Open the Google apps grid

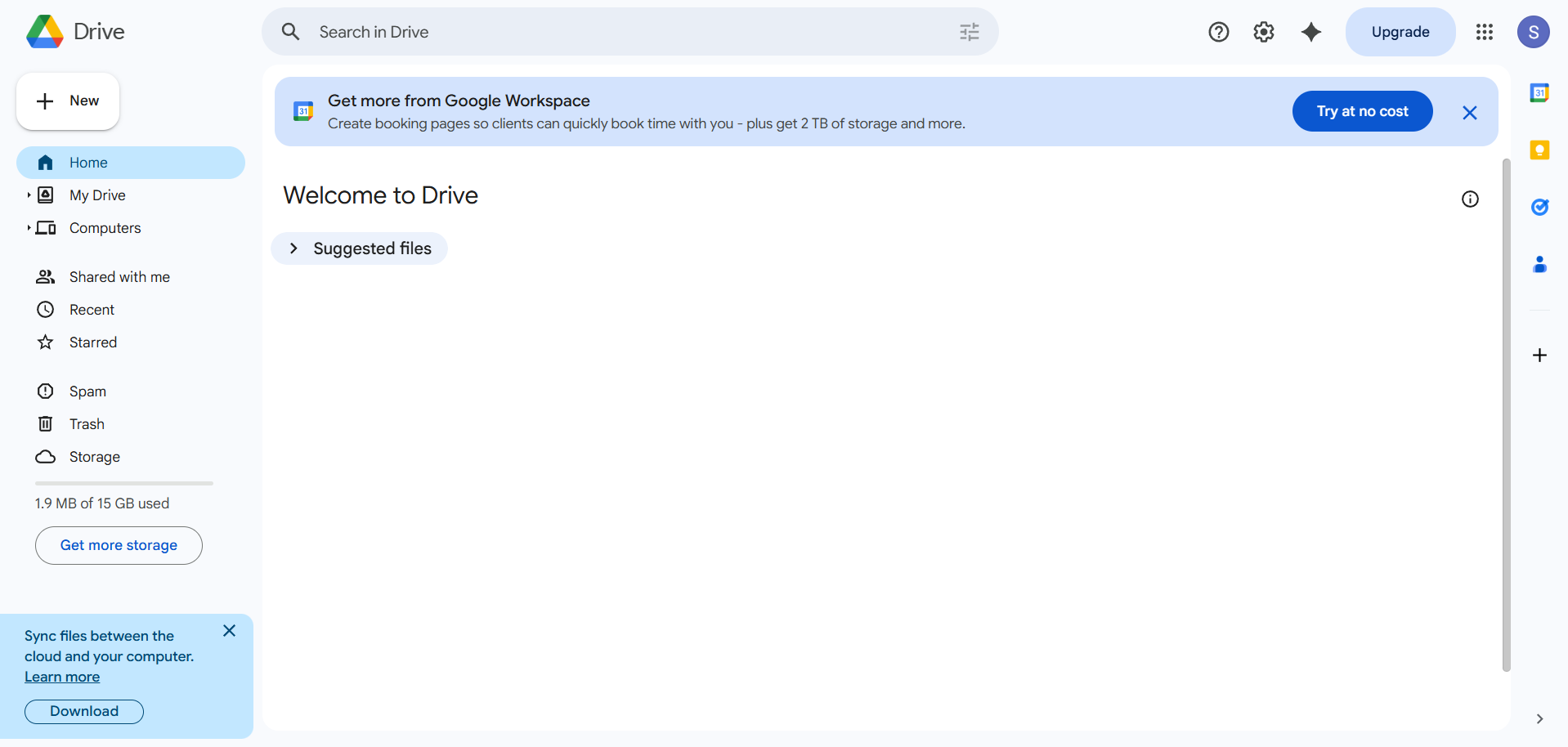(x=1484, y=32)
